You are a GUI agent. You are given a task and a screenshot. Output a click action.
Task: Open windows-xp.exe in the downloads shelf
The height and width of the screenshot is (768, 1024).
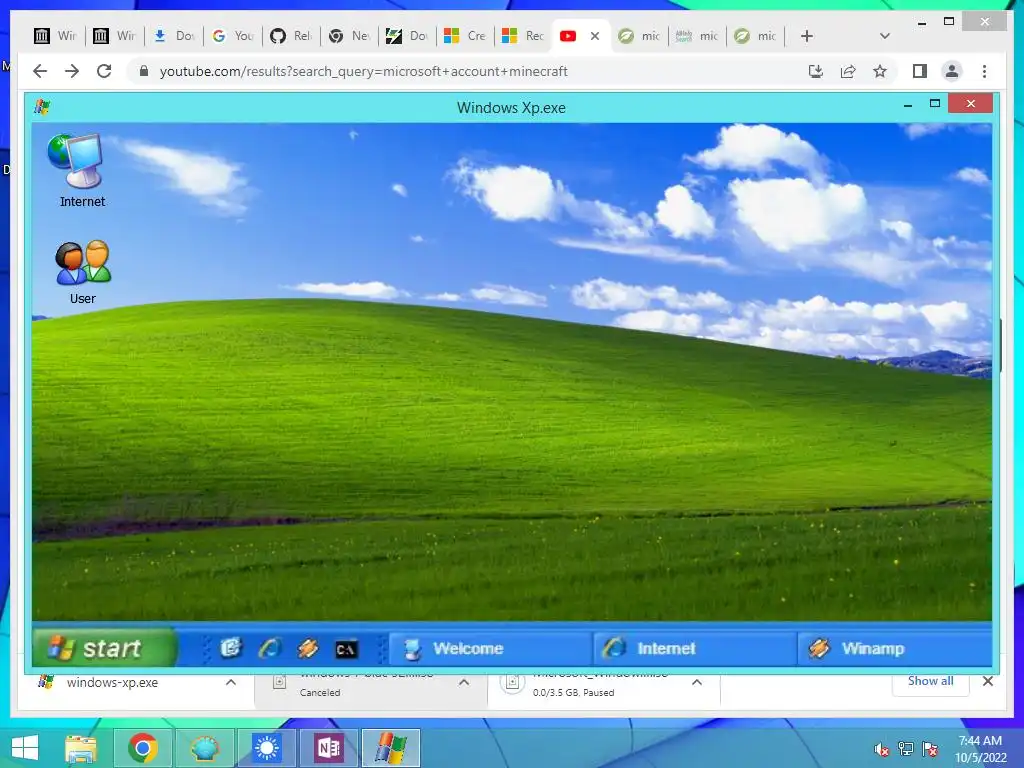coord(112,682)
